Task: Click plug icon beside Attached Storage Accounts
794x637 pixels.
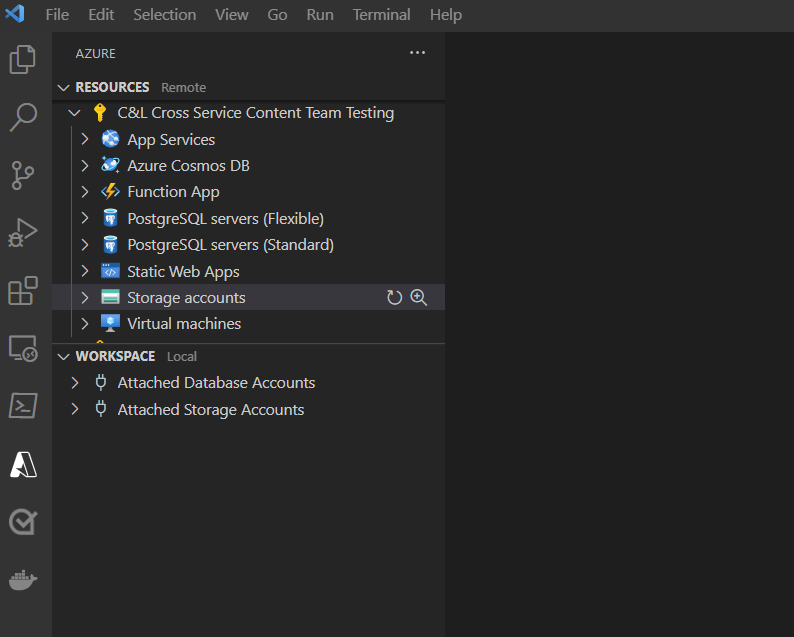Action: (x=101, y=409)
